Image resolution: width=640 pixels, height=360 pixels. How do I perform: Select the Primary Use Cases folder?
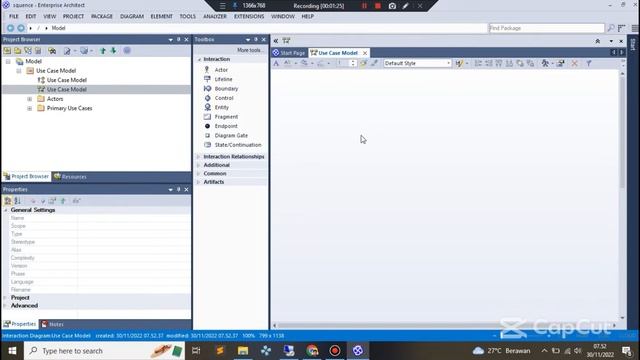[x=69, y=108]
